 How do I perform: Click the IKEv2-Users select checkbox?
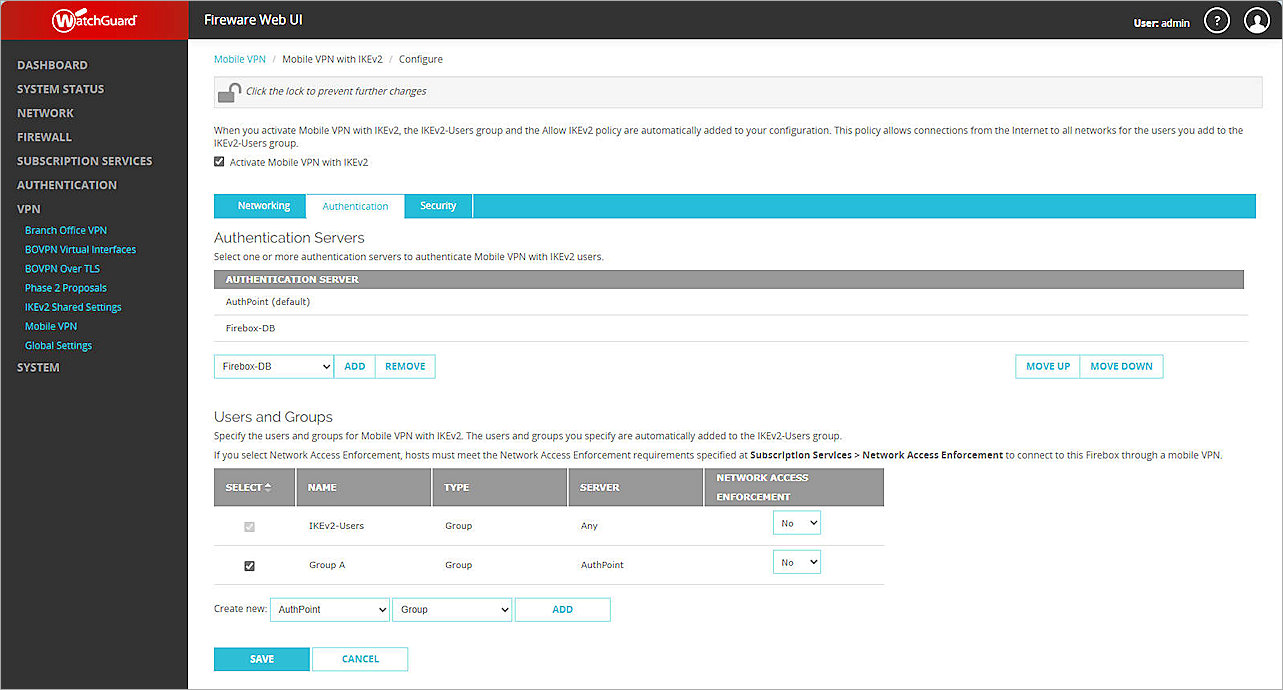tap(248, 526)
